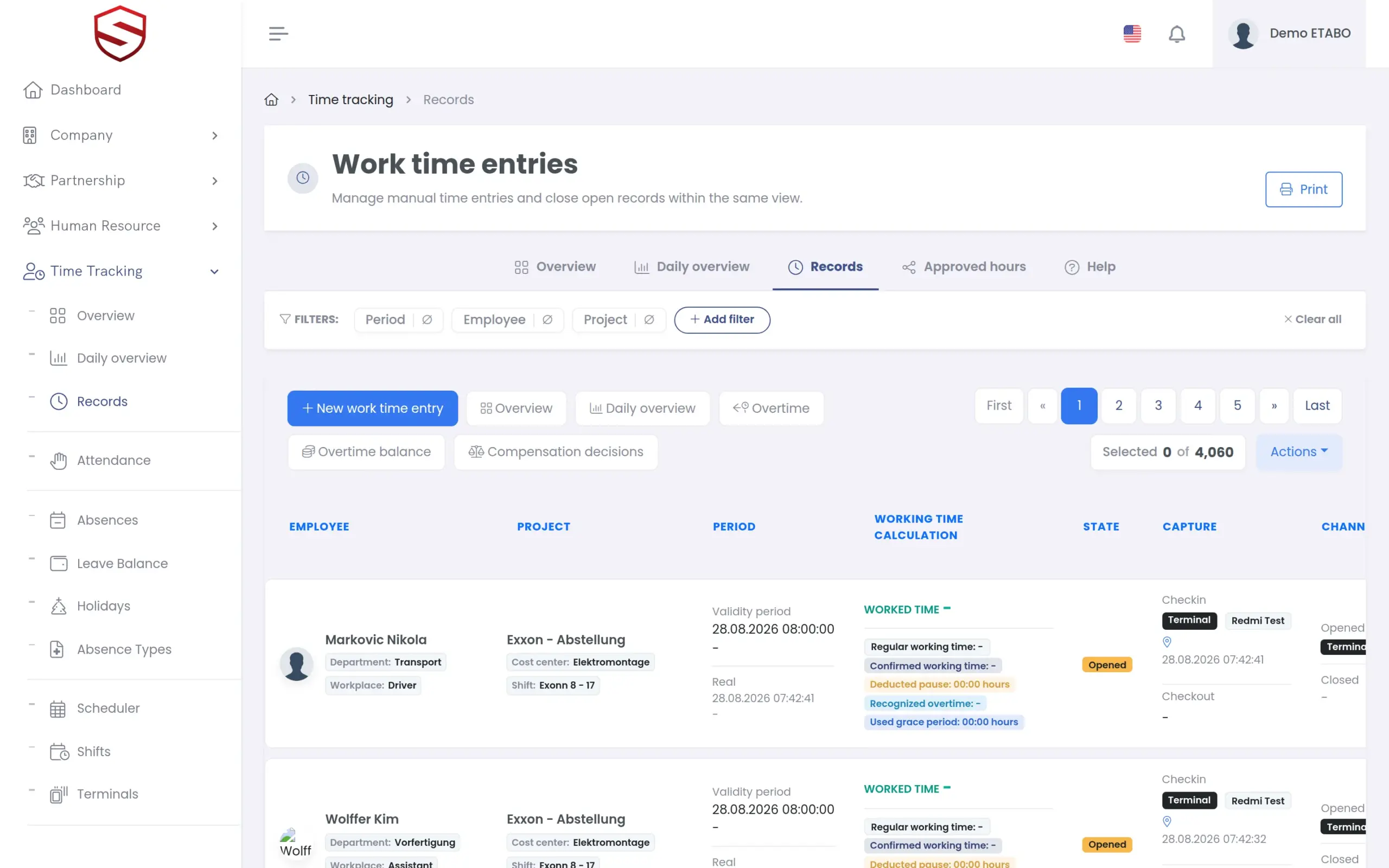Go to home via breadcrumb house icon
1389x868 pixels.
[x=271, y=99]
